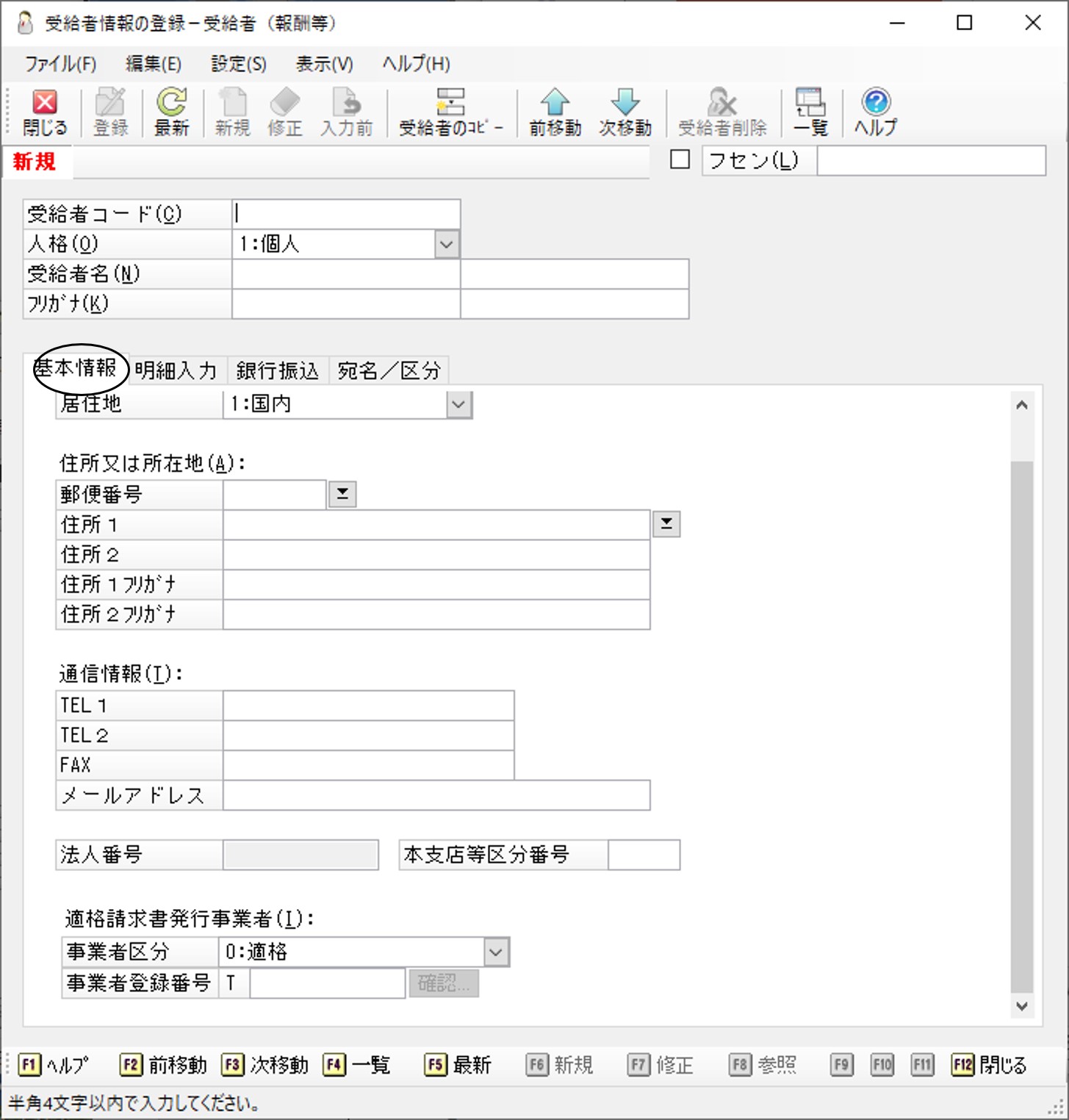
Task: Switch to the 明細入力 tab
Action: 176,370
